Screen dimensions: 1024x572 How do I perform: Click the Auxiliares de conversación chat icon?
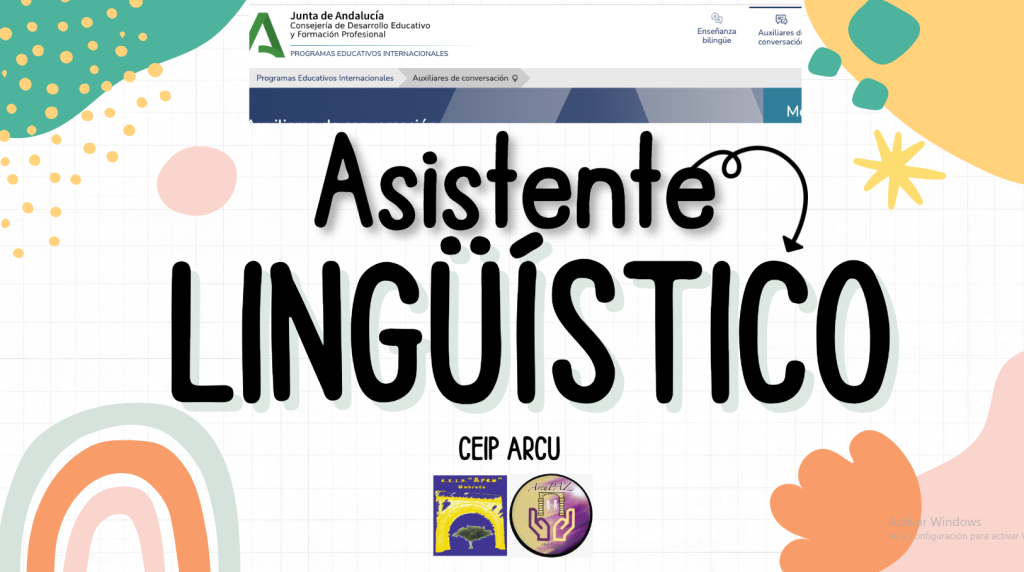tap(781, 19)
